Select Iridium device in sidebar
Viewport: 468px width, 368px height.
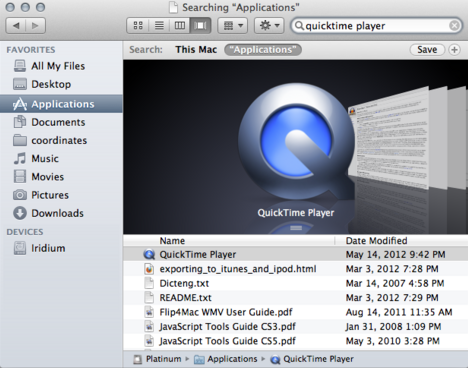[x=61, y=248]
